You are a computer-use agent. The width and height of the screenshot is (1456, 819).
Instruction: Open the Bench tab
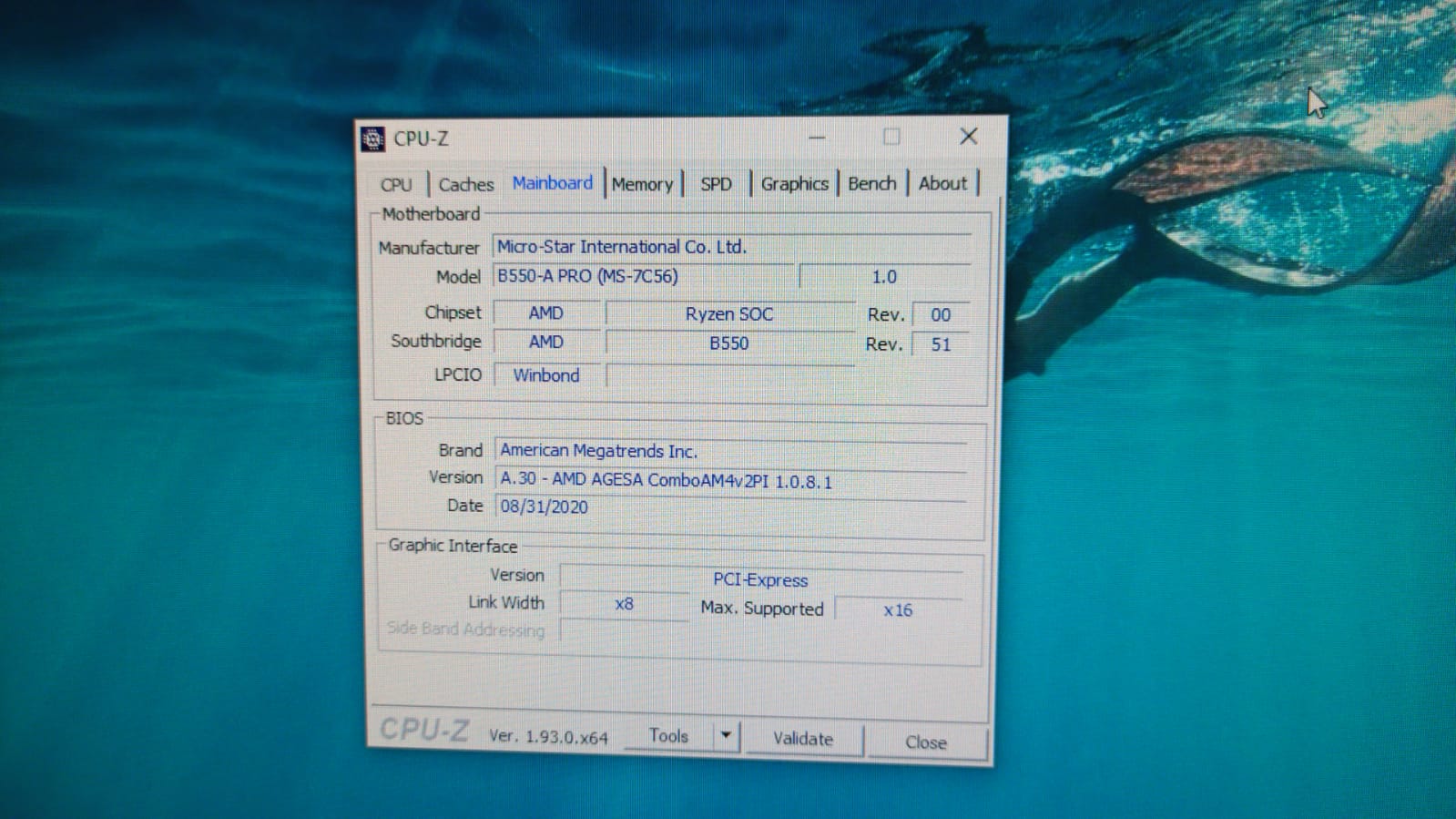[871, 183]
